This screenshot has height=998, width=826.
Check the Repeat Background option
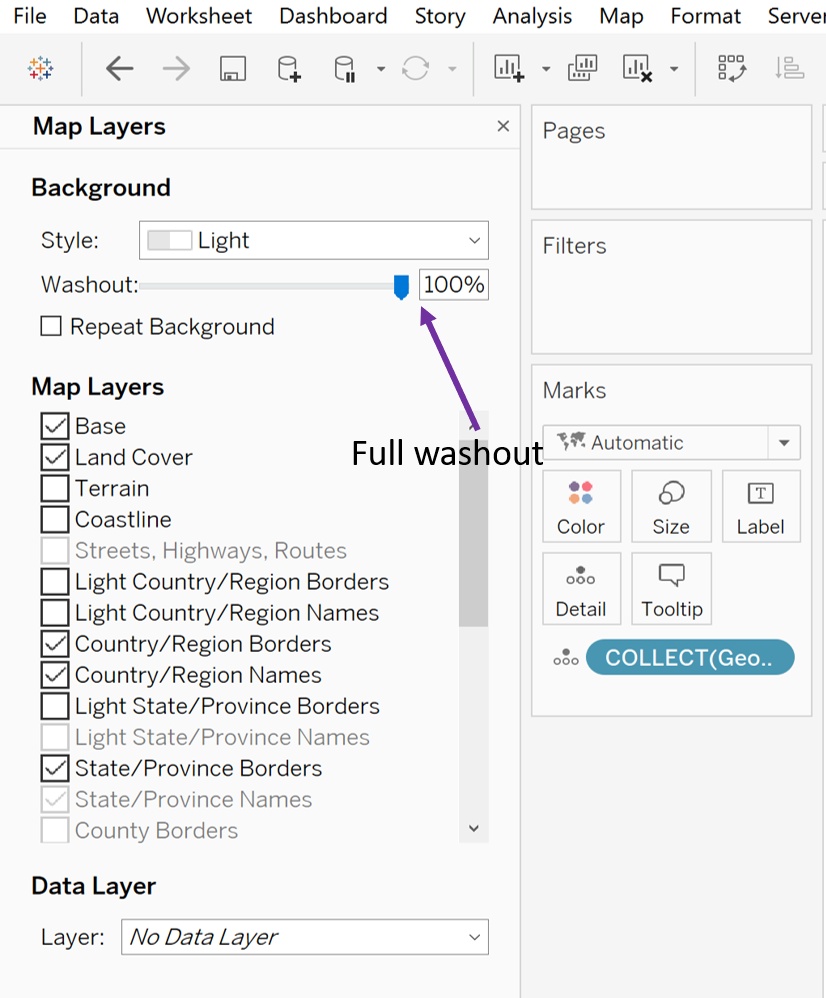pos(51,326)
